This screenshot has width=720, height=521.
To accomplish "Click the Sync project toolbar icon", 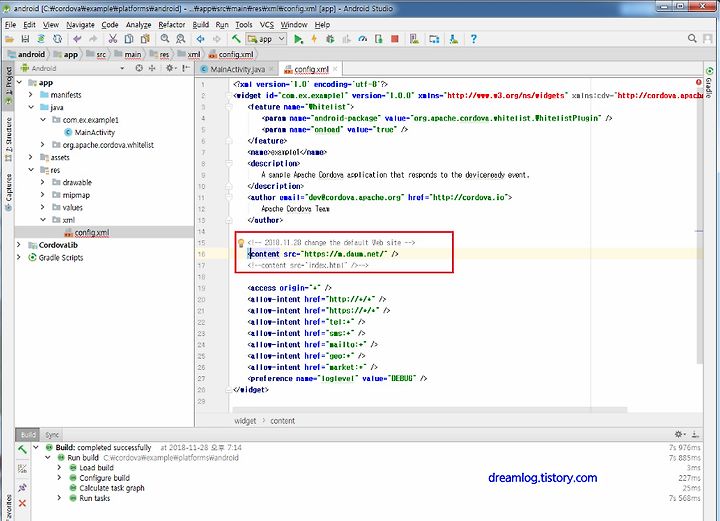I will pyautogui.click(x=41, y=39).
